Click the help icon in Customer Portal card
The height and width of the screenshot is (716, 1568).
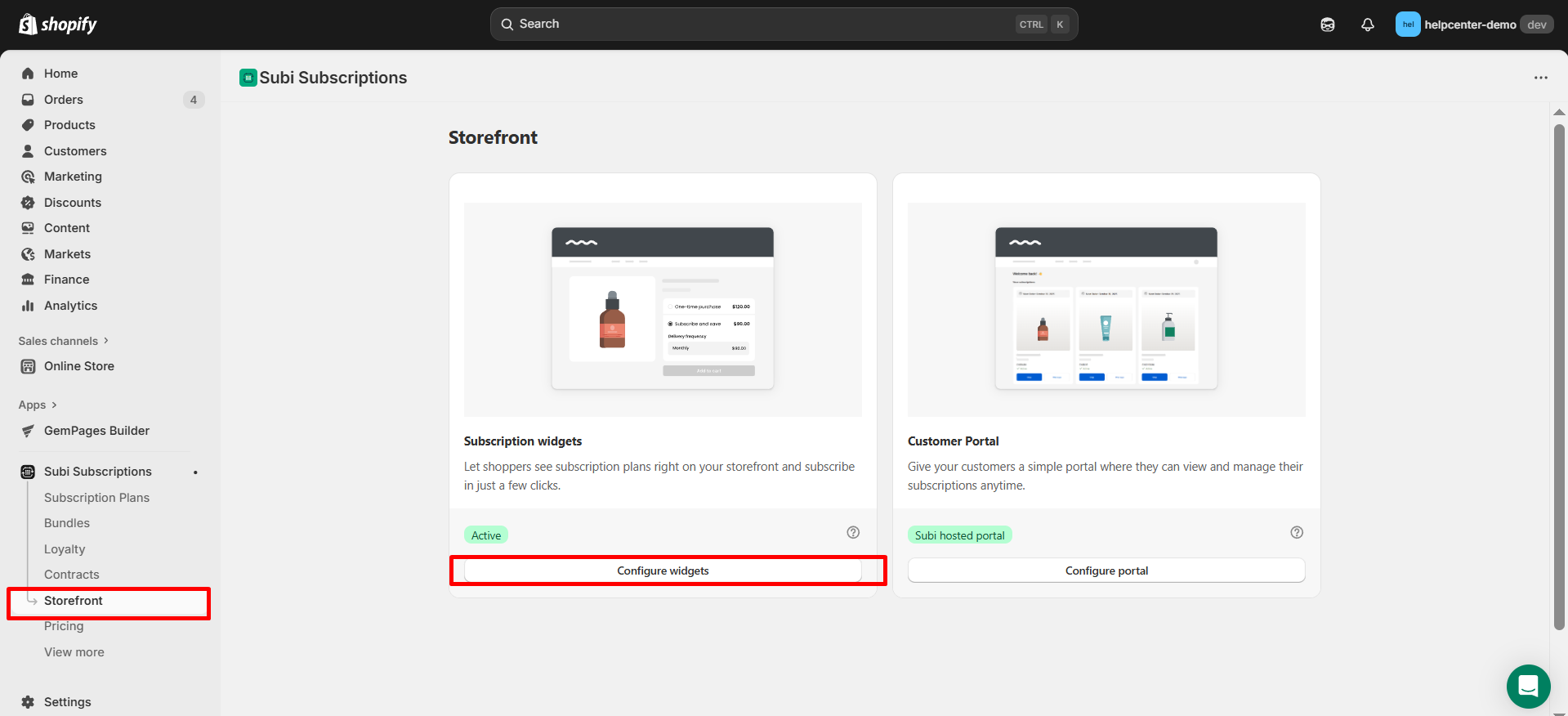tap(1297, 532)
